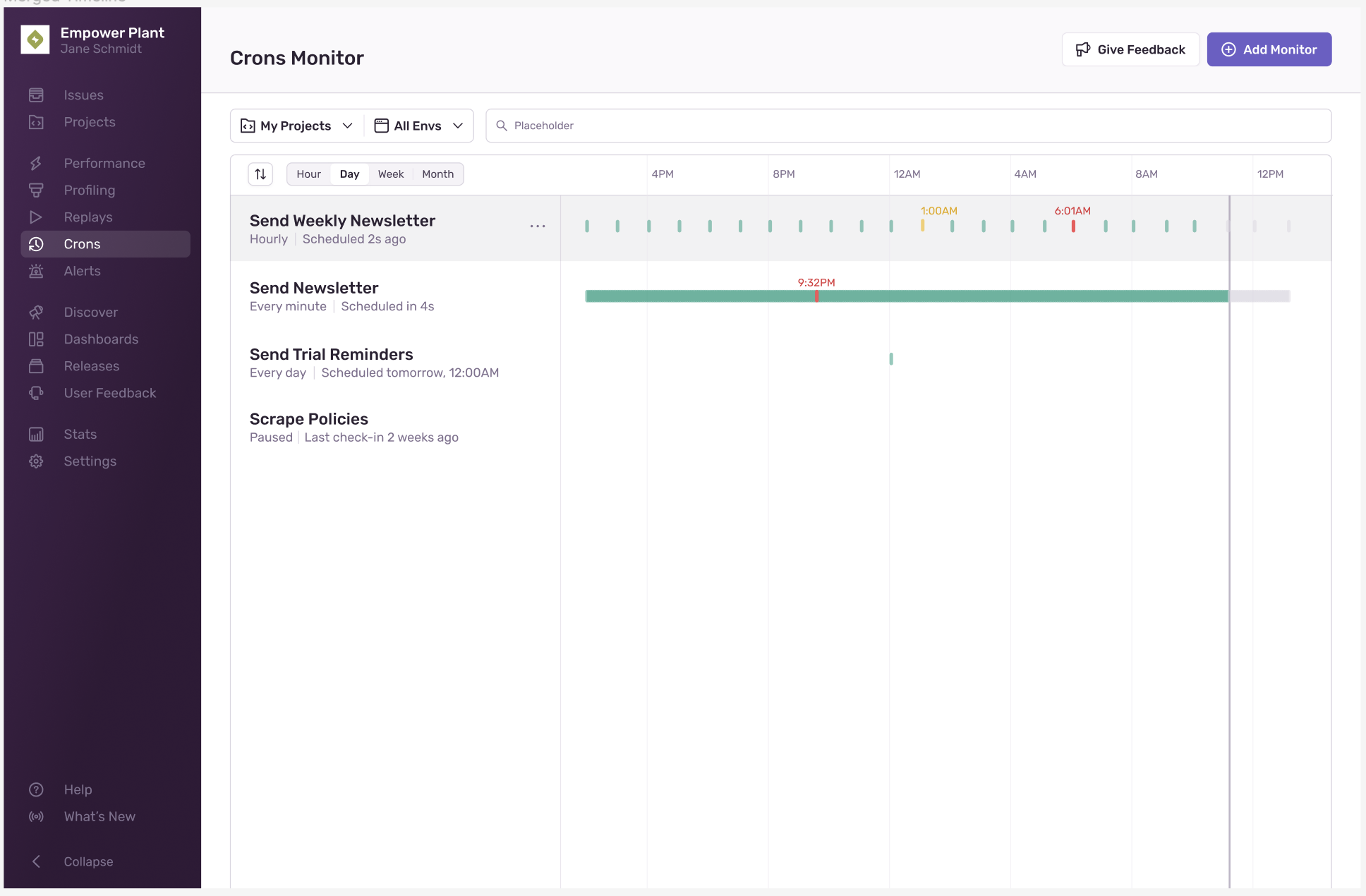The image size is (1366, 896).
Task: Click the Add Monitor button
Action: coord(1269,49)
